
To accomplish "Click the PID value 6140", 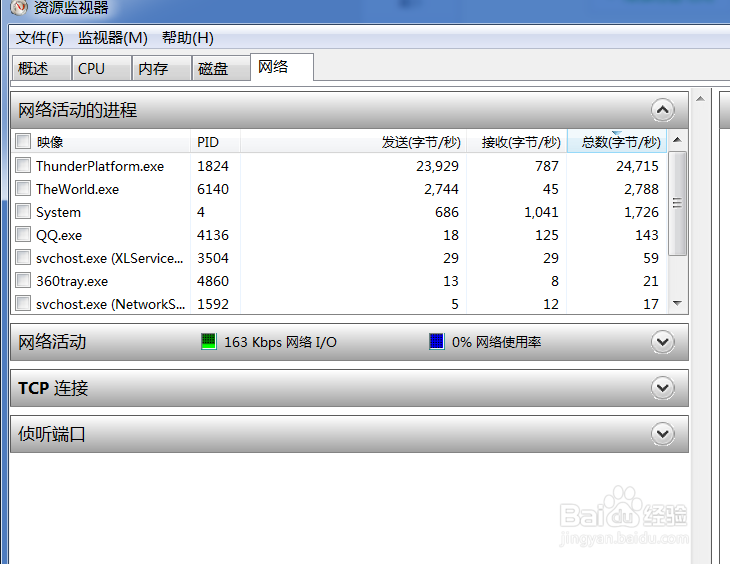I will point(213,189).
